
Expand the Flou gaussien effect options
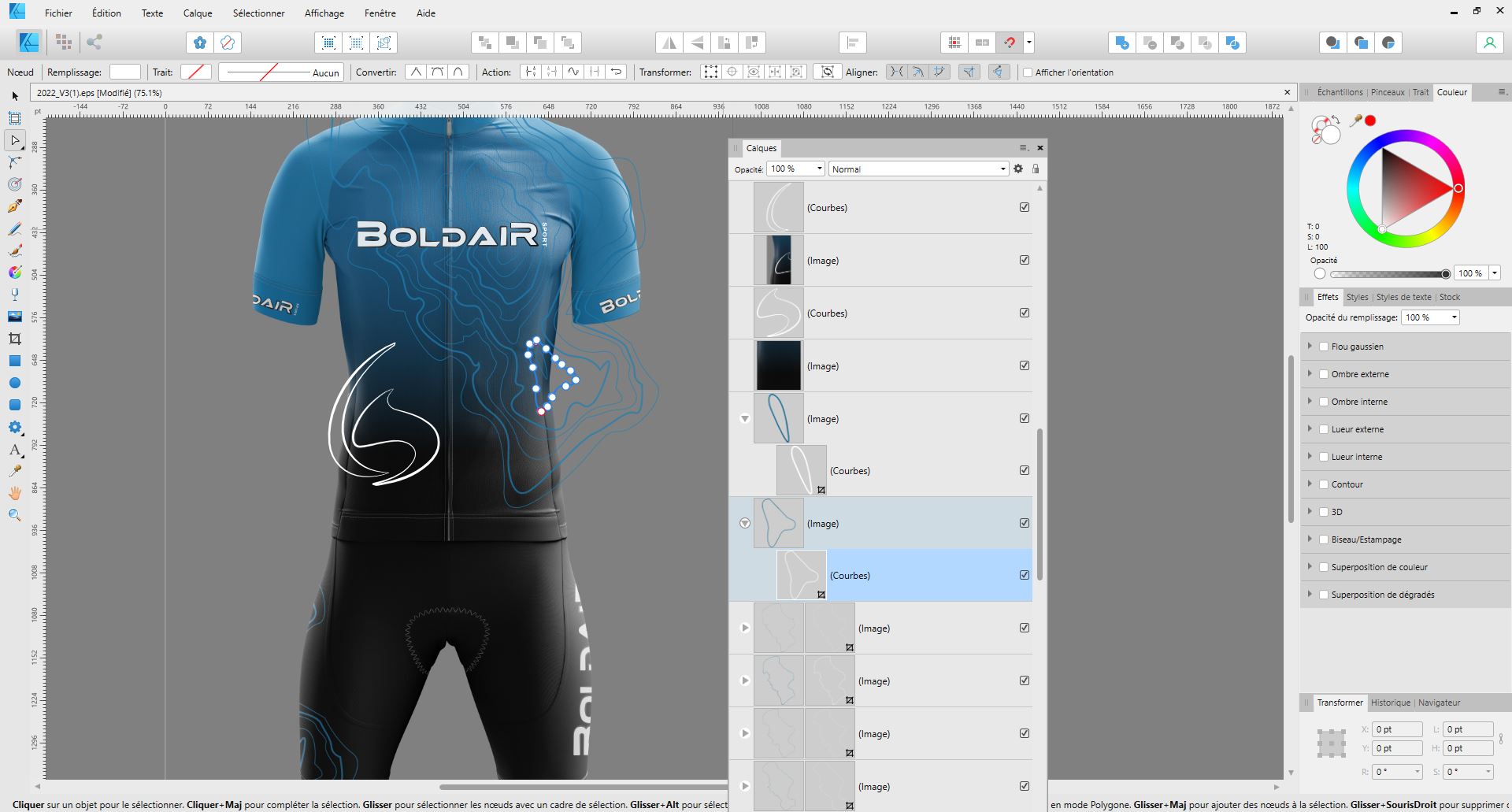click(1310, 347)
